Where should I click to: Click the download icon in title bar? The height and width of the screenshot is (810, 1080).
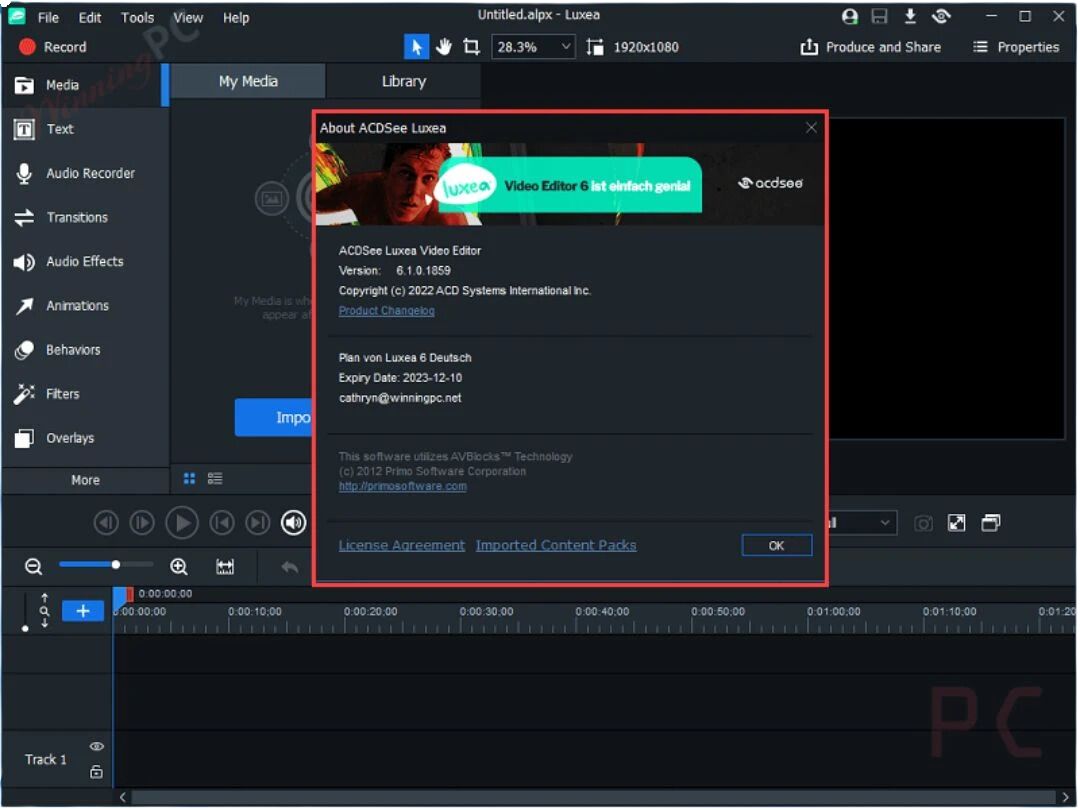click(910, 16)
